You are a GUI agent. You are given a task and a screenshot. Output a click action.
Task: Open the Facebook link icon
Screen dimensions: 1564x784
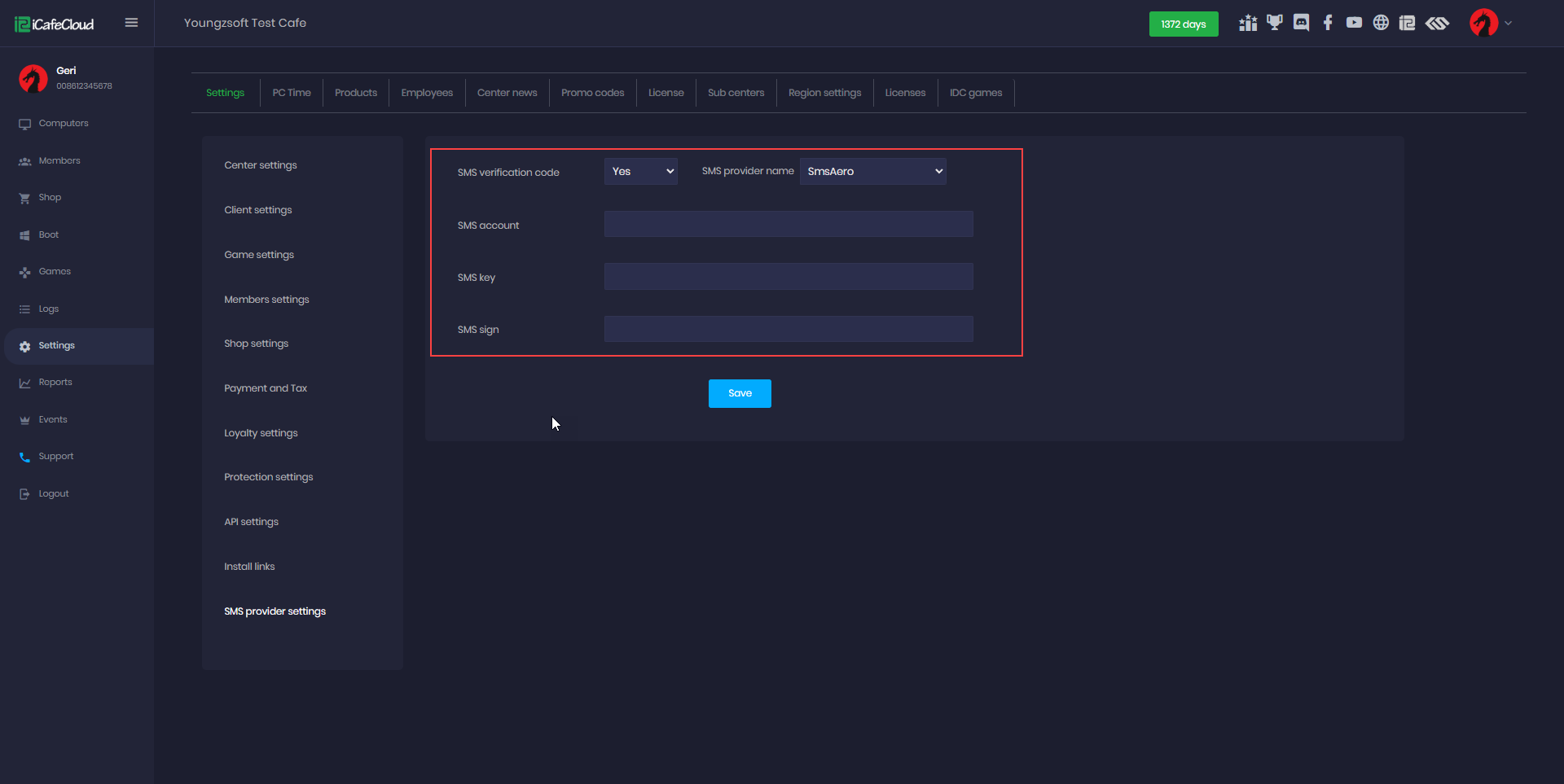tap(1328, 23)
